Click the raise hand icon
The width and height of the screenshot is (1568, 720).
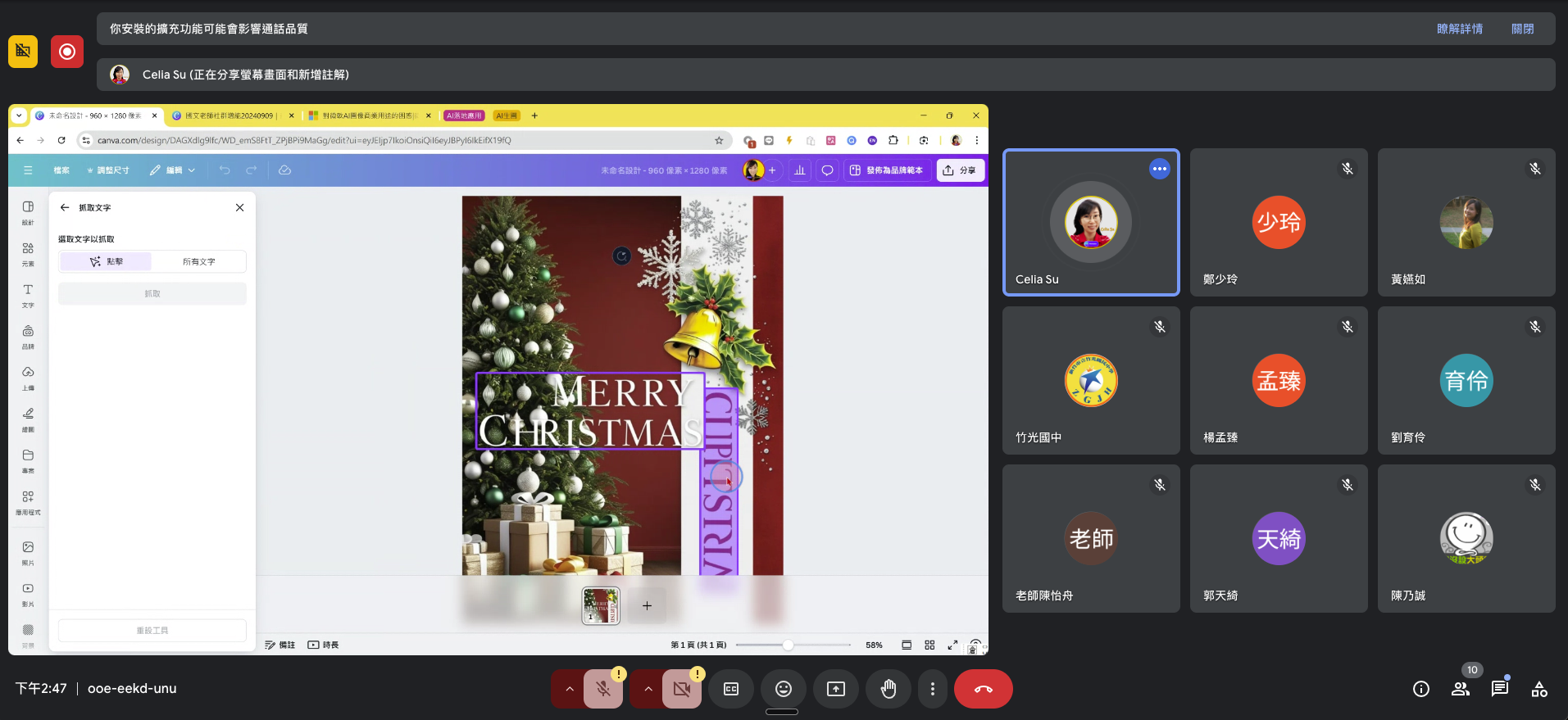click(889, 689)
